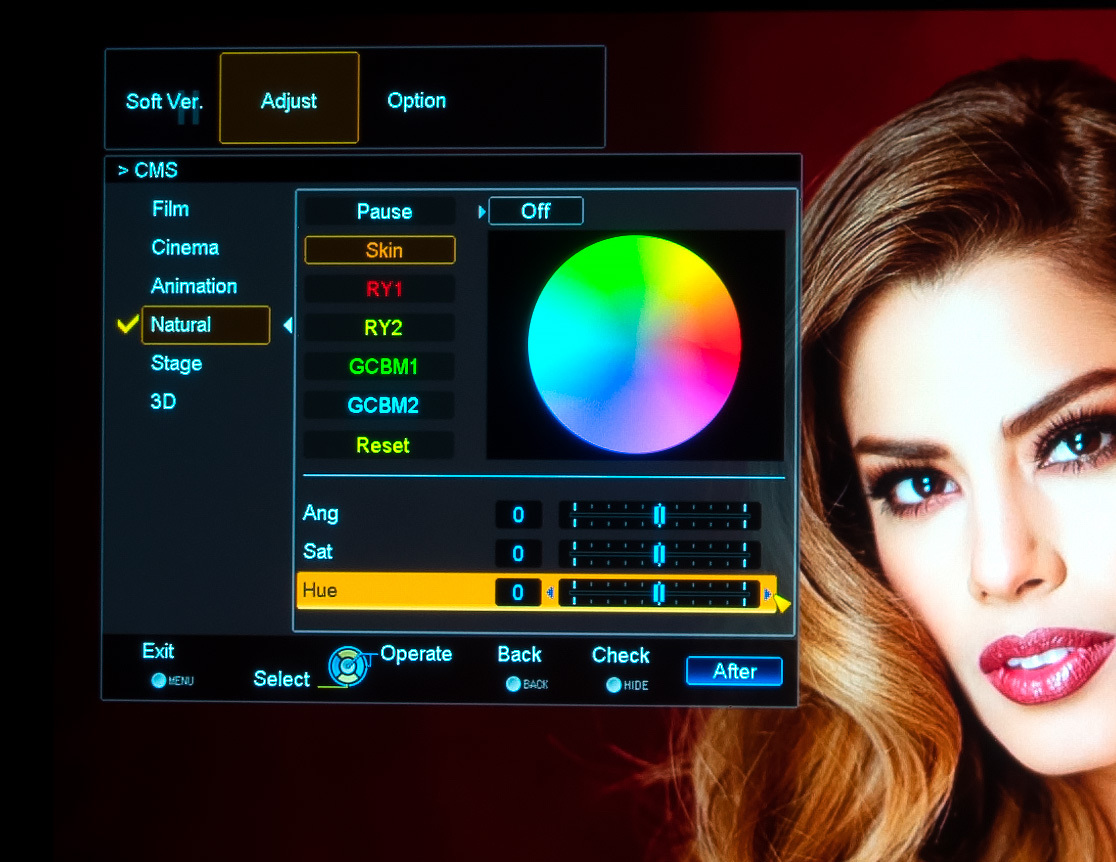This screenshot has width=1116, height=862.
Task: Choose the Cinema picture mode
Action: click(x=185, y=247)
